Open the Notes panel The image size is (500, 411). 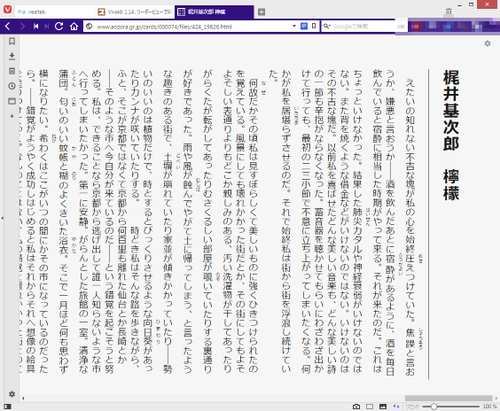[12, 71]
